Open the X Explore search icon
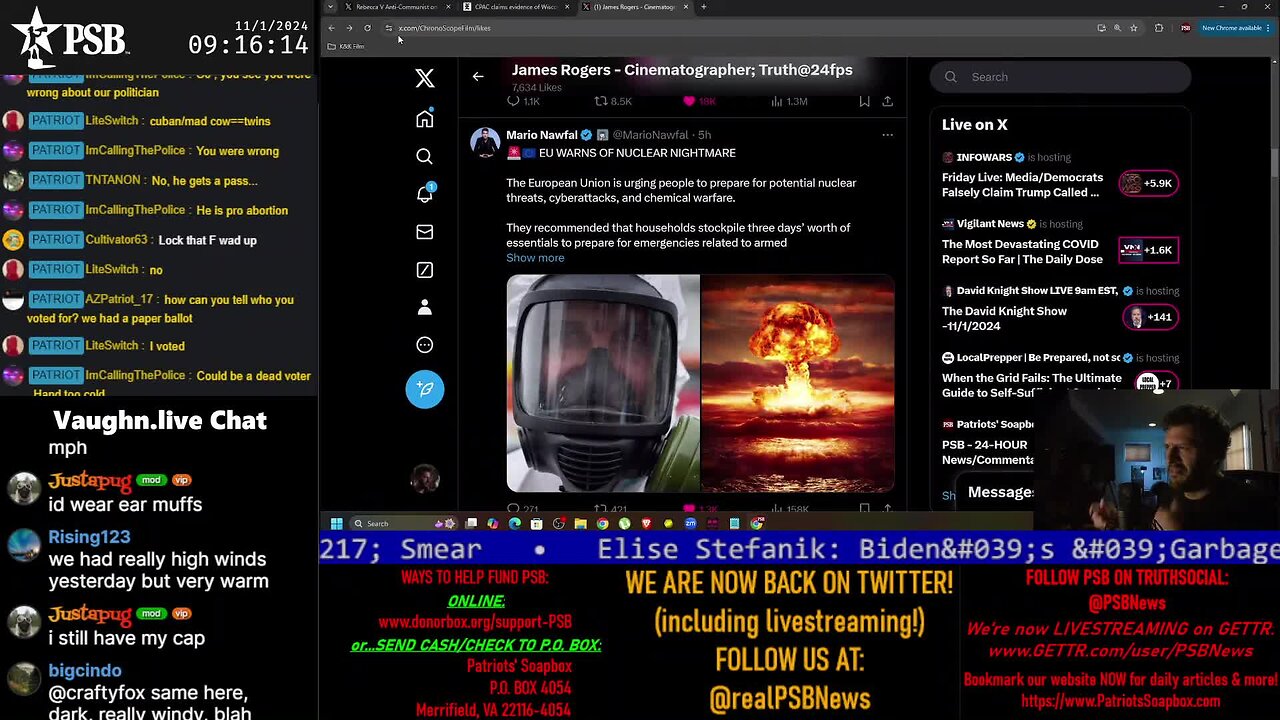Image resolution: width=1280 pixels, height=720 pixels. pyautogui.click(x=425, y=156)
